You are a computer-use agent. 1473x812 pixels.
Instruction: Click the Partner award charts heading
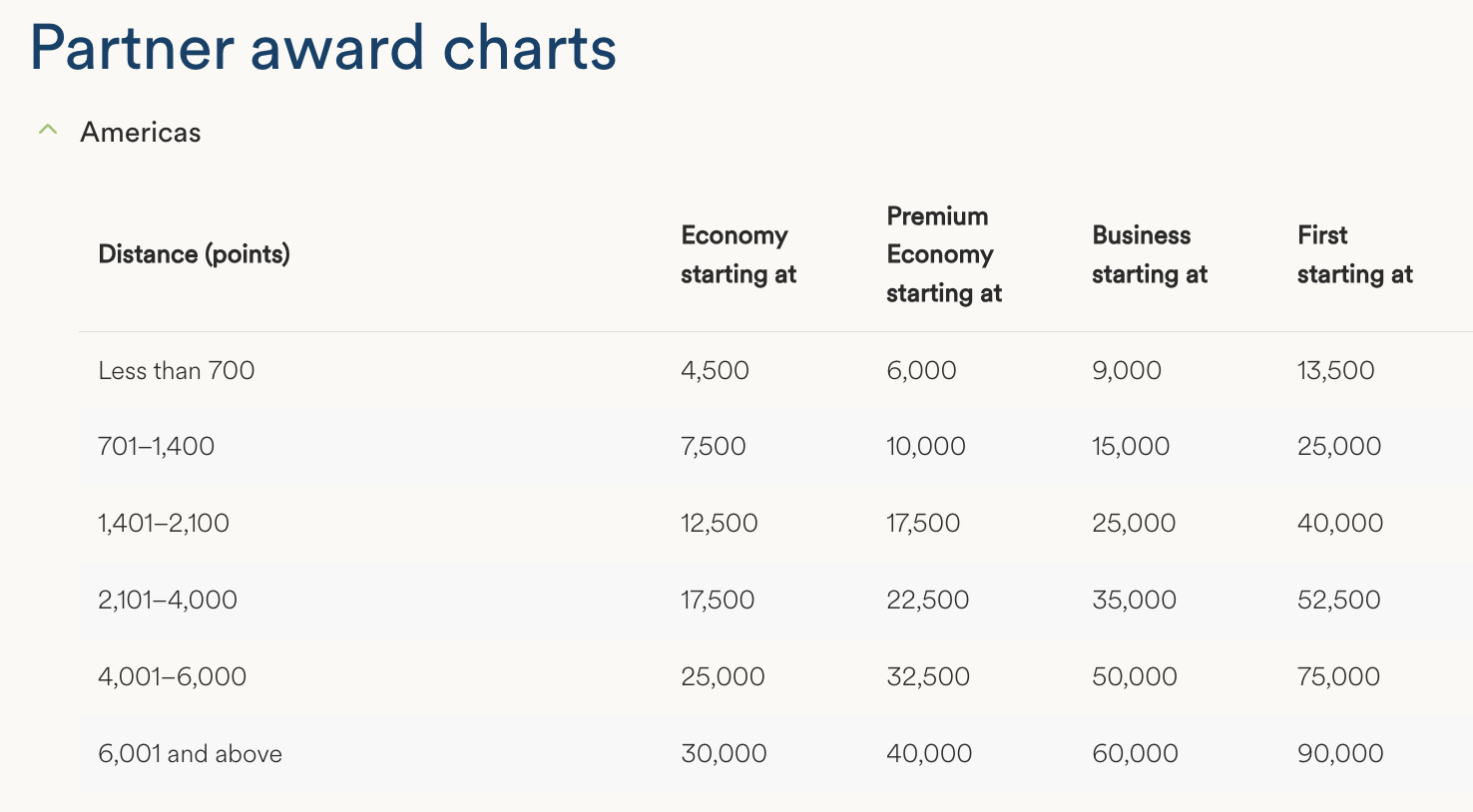[x=323, y=48]
